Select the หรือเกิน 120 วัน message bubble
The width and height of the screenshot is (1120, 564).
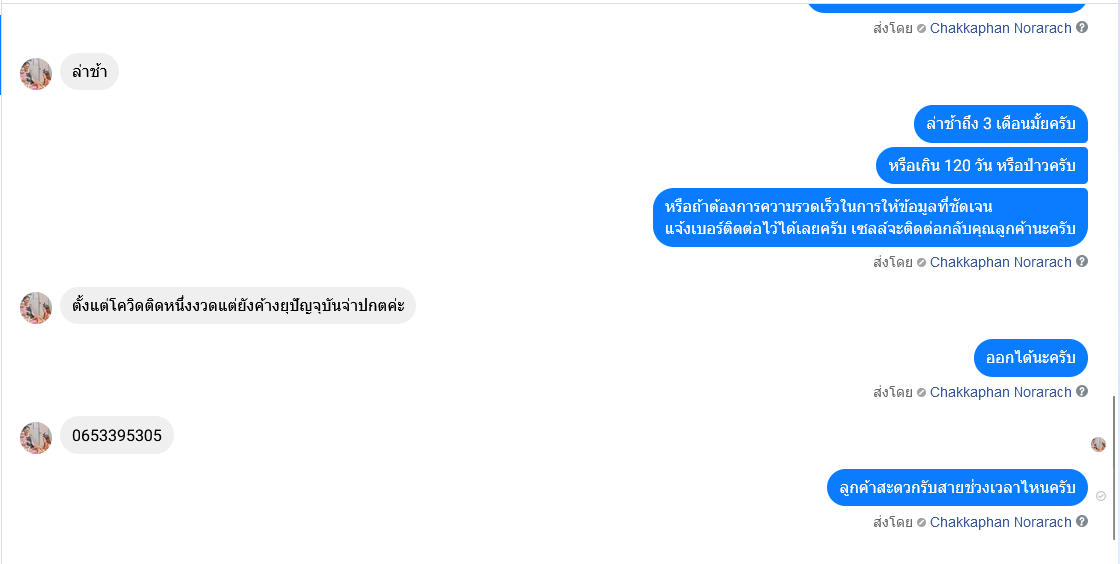[x=982, y=166]
